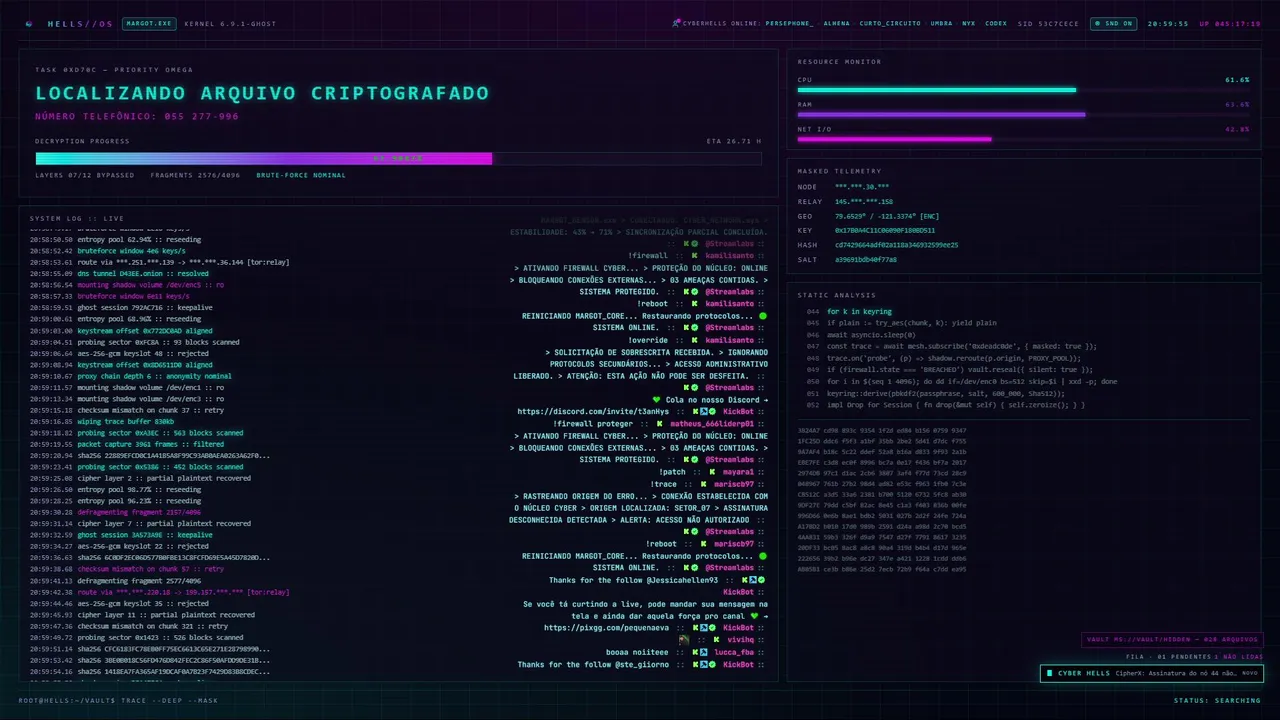
Task: Click the HASH value in Masked Telemetry
Action: (x=897, y=245)
